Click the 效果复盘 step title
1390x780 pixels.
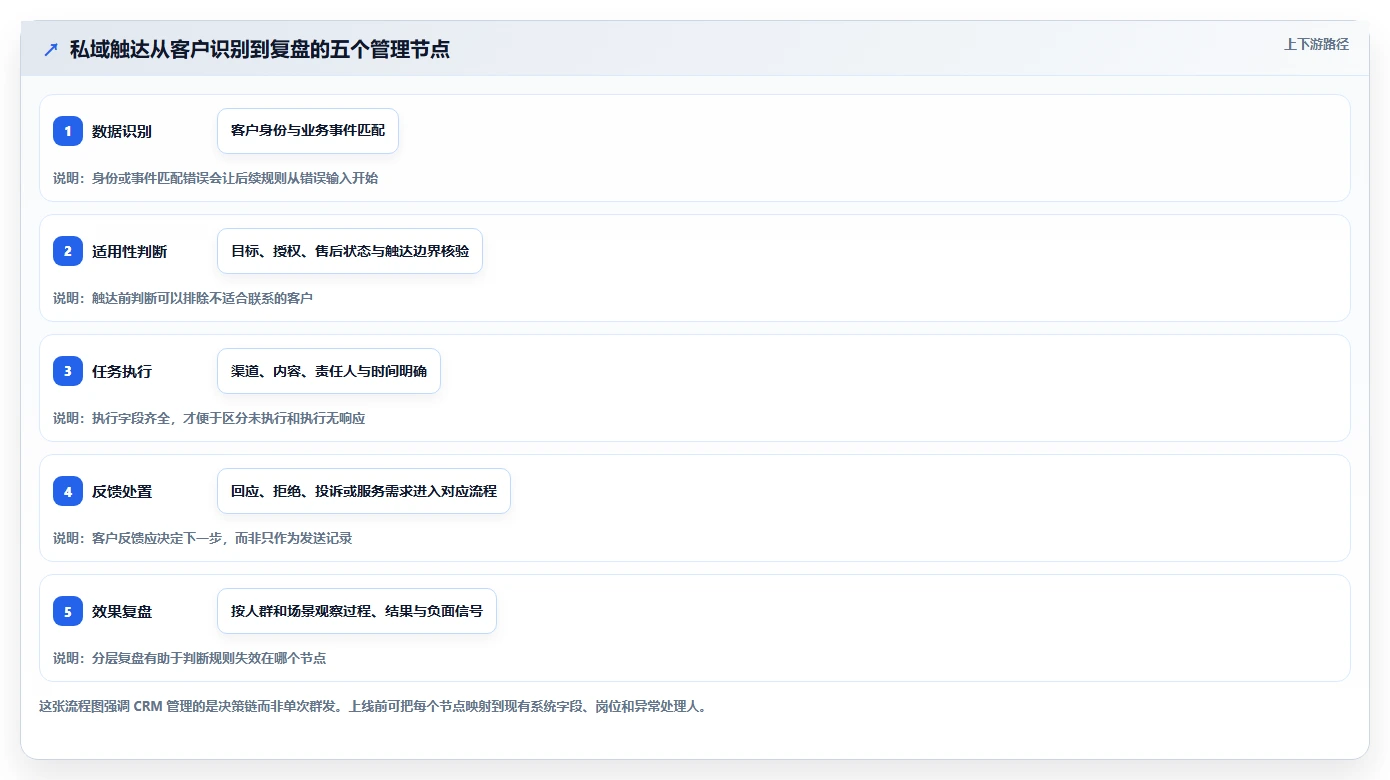pos(122,611)
